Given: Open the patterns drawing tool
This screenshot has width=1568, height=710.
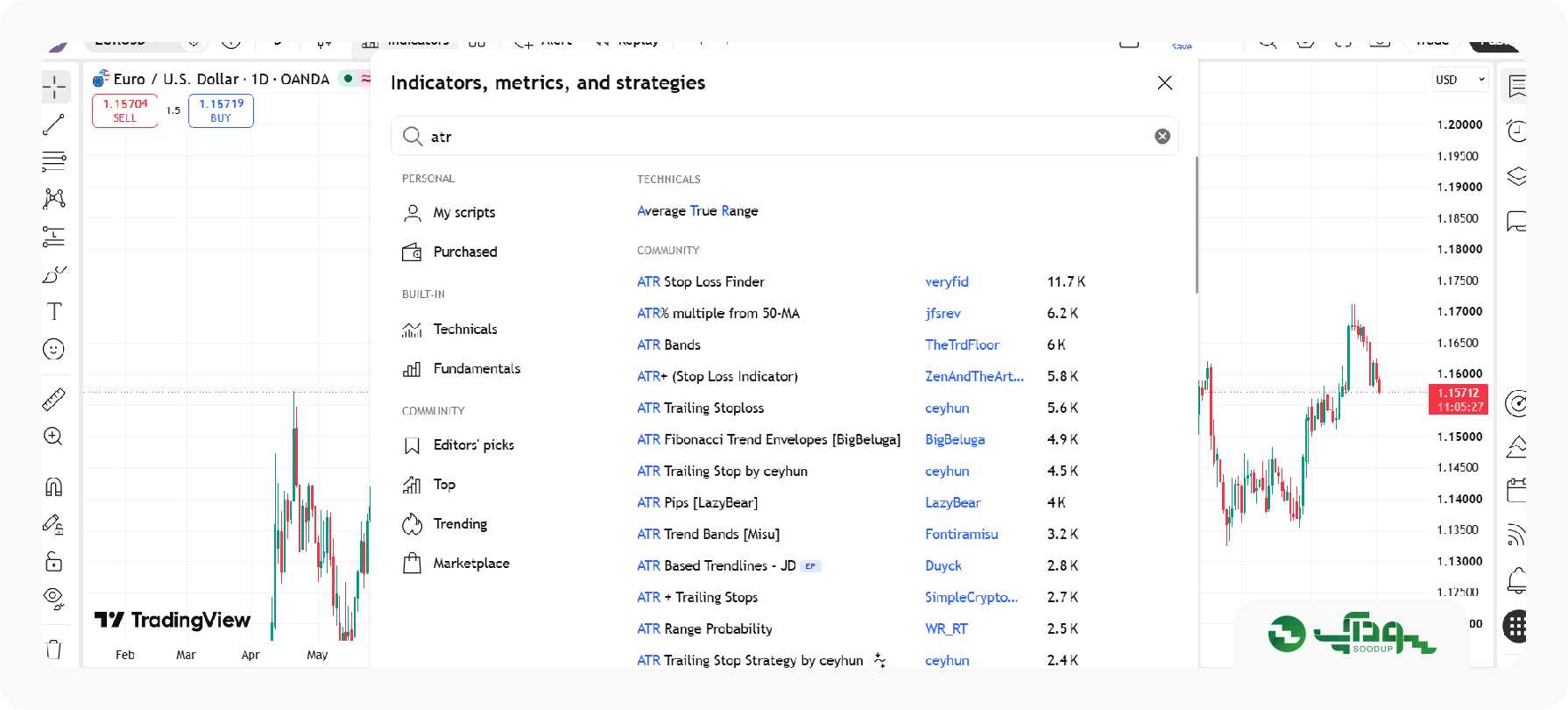Looking at the screenshot, I should pyautogui.click(x=54, y=199).
